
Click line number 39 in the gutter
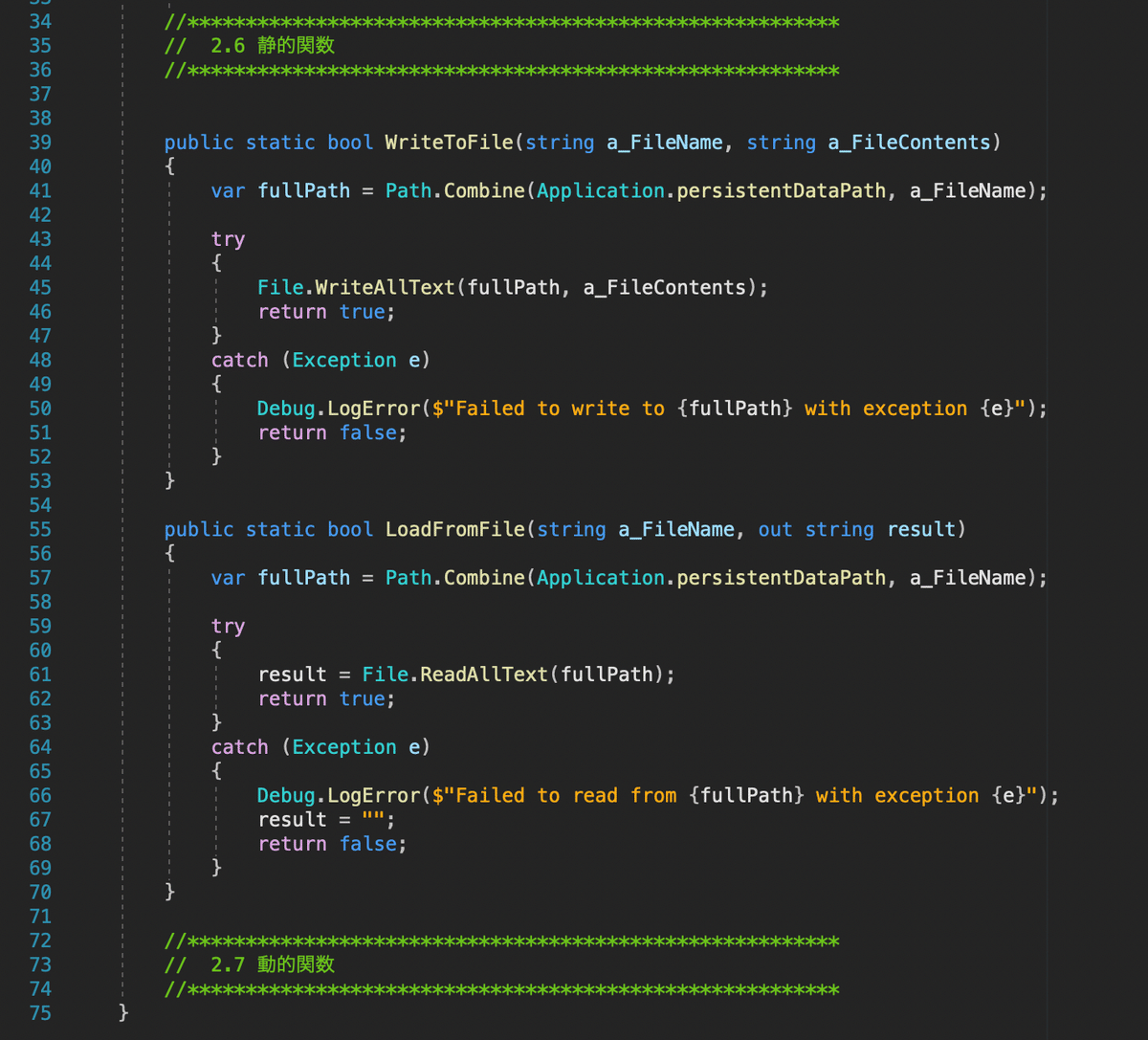pyautogui.click(x=40, y=142)
